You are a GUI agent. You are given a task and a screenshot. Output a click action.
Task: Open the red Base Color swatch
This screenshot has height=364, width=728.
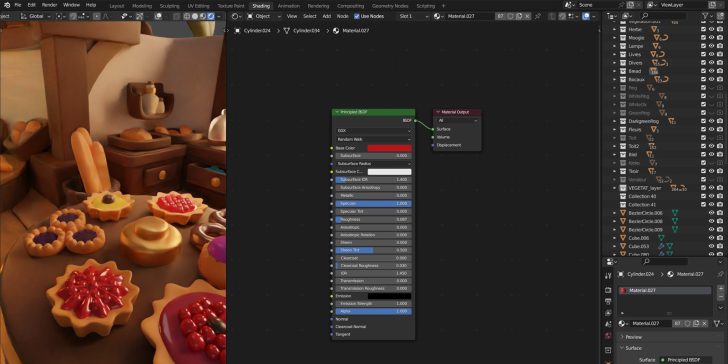[x=390, y=148]
